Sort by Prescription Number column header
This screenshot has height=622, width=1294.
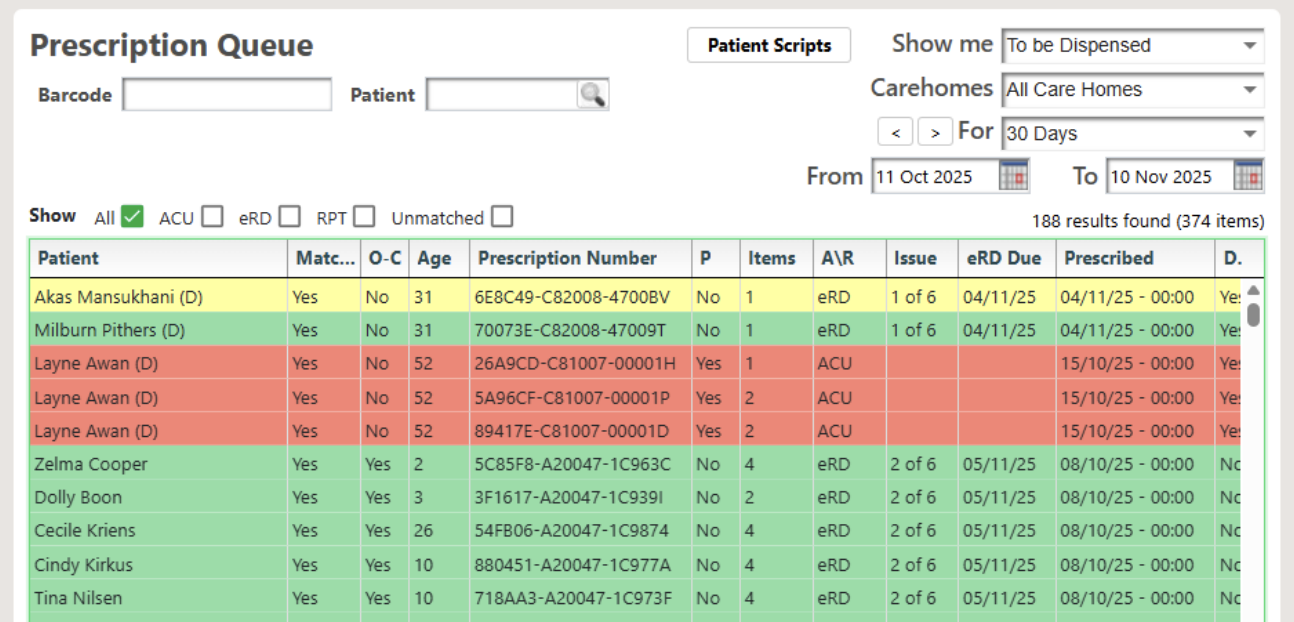tap(567, 258)
